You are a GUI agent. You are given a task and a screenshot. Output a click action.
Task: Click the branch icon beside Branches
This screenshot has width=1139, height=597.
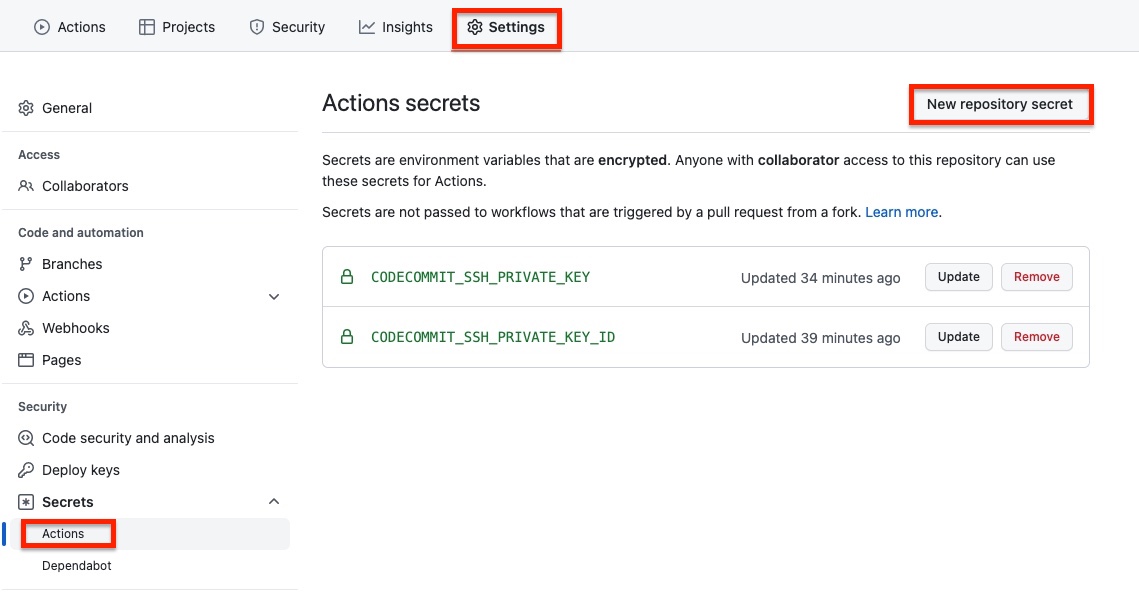coord(26,263)
